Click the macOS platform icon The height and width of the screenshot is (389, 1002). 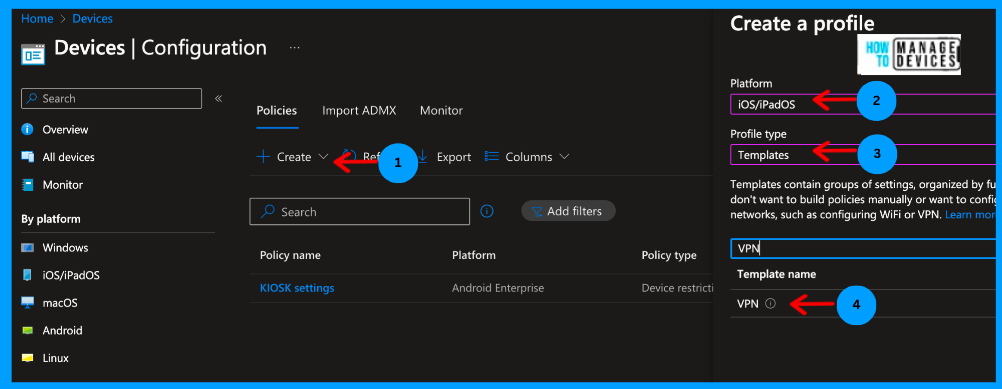coord(27,303)
